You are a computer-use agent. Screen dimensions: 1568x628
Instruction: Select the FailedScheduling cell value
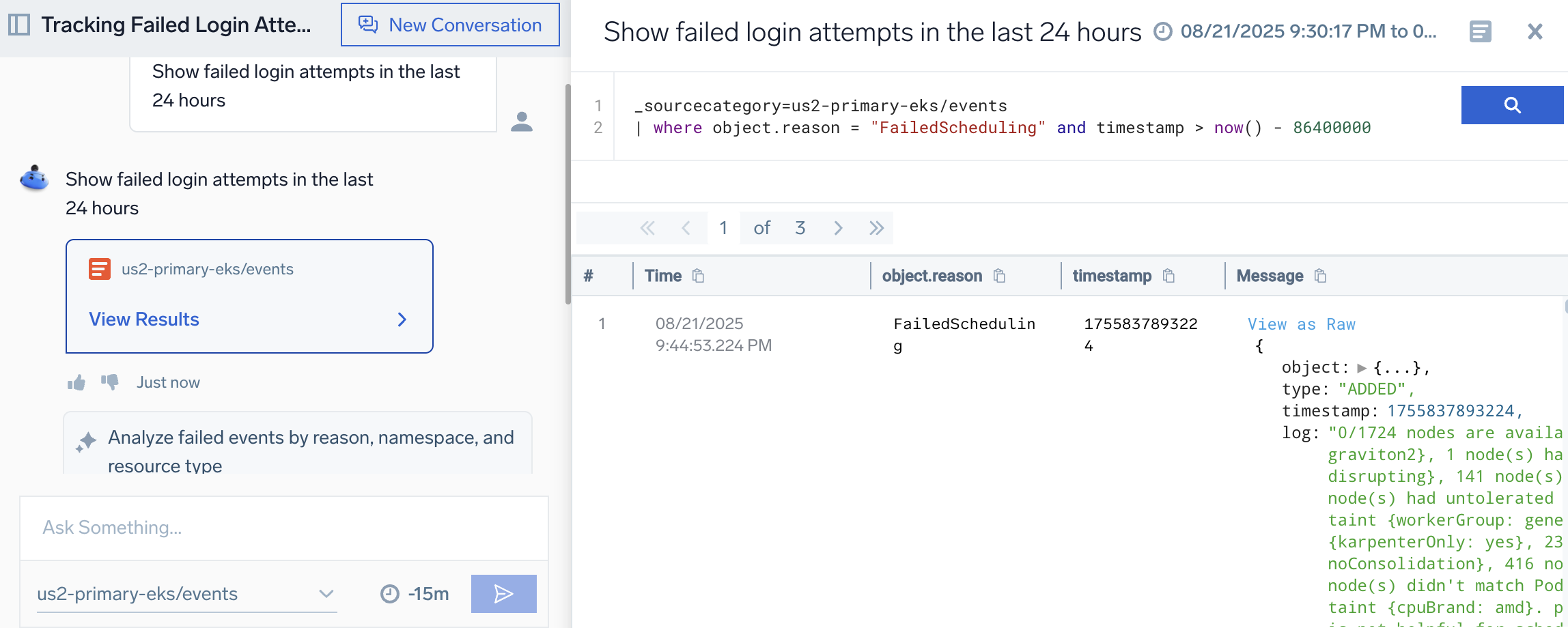coord(964,334)
